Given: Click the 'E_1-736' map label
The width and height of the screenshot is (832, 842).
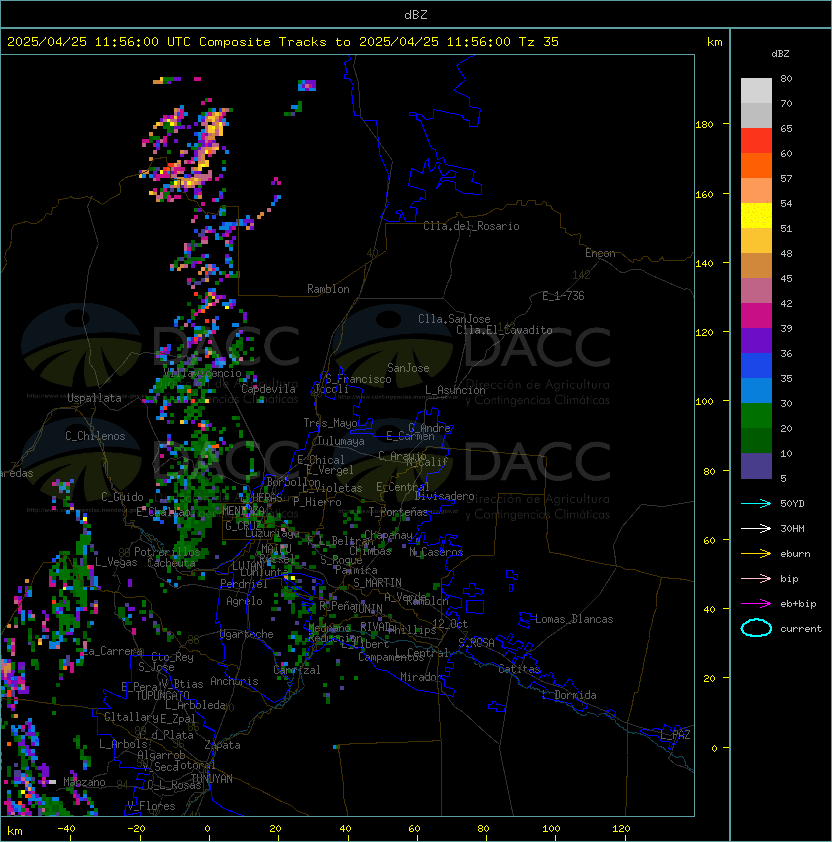Looking at the screenshot, I should pos(563,296).
